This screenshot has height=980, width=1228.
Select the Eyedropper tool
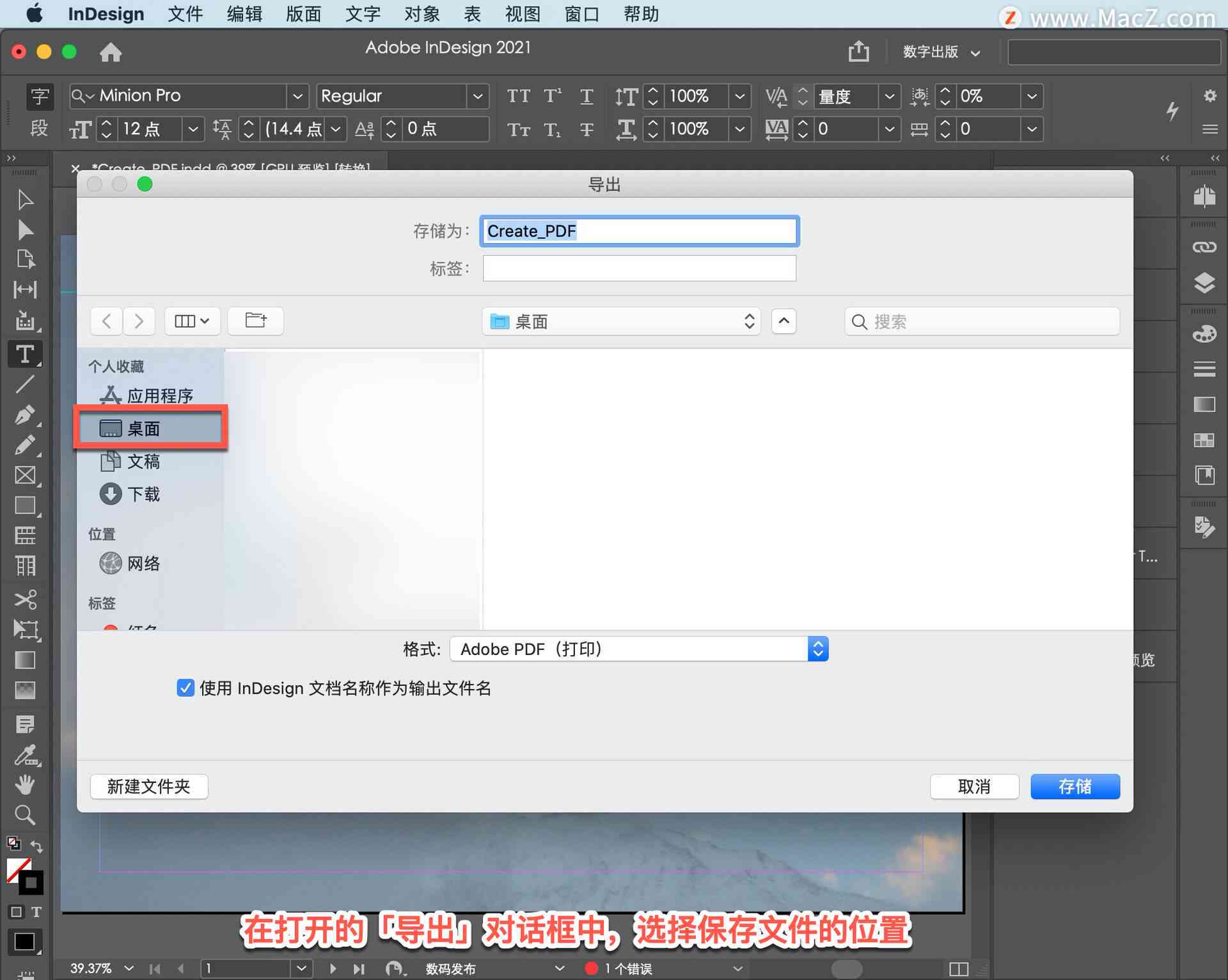click(x=26, y=756)
